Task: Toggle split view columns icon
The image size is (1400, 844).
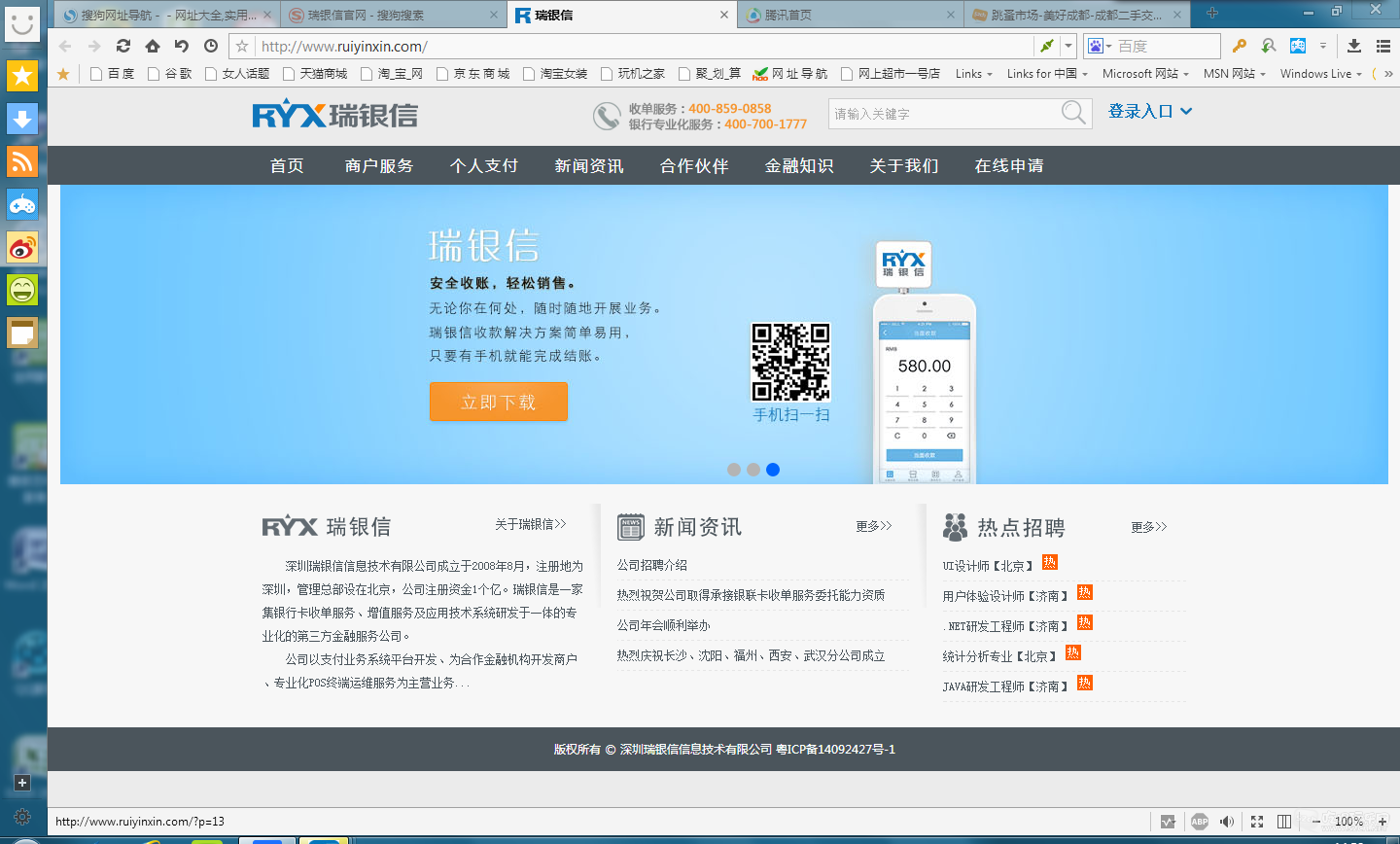Action: click(1284, 822)
